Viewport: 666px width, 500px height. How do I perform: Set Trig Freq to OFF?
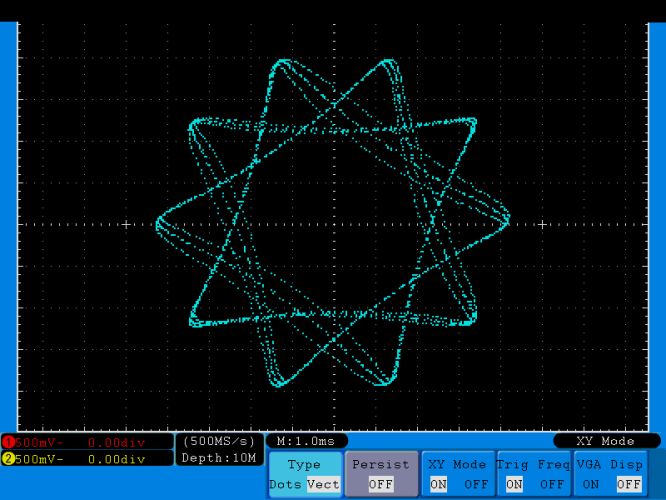tap(552, 484)
